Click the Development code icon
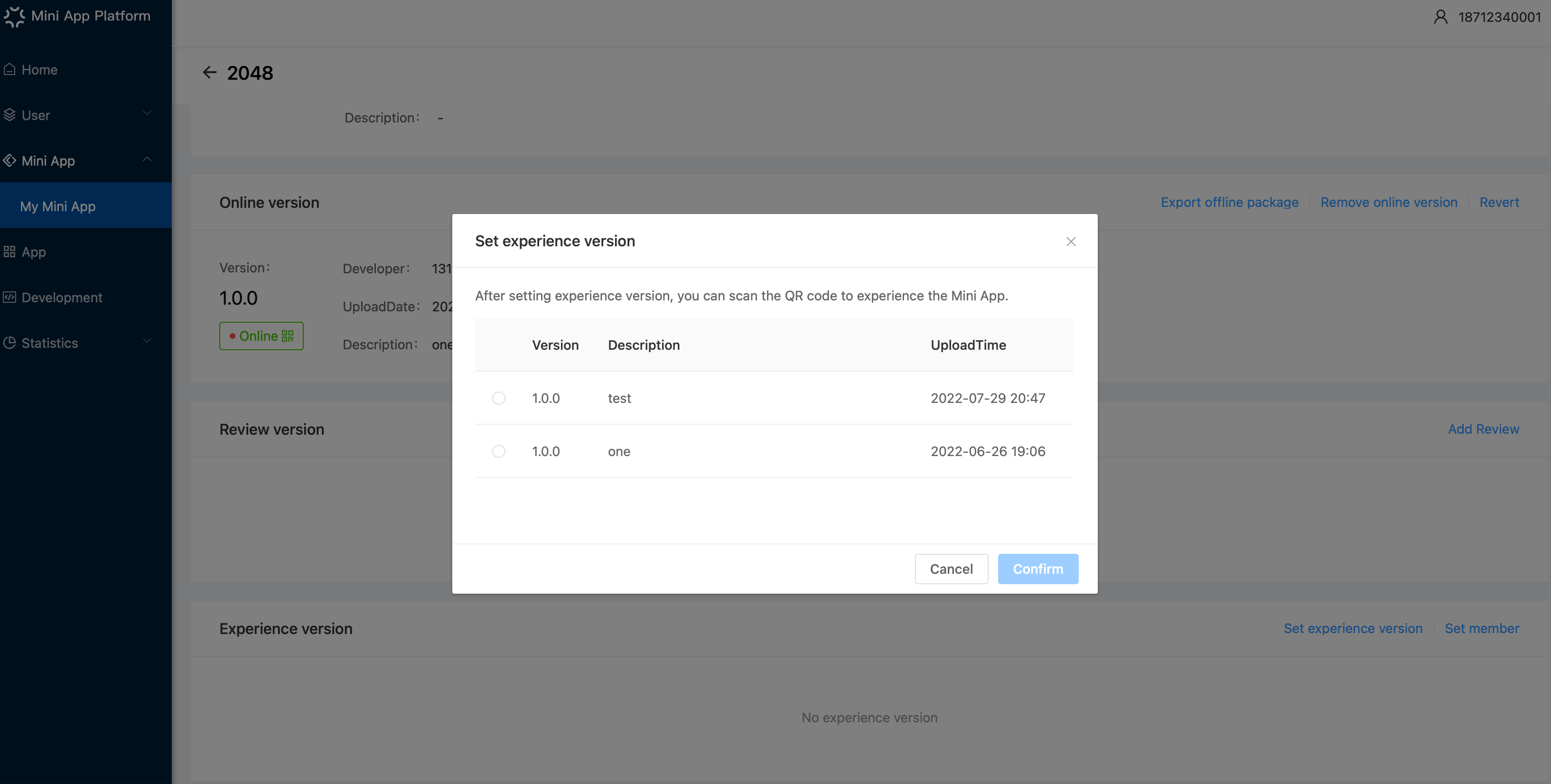The height and width of the screenshot is (784, 1551). pyautogui.click(x=9, y=297)
